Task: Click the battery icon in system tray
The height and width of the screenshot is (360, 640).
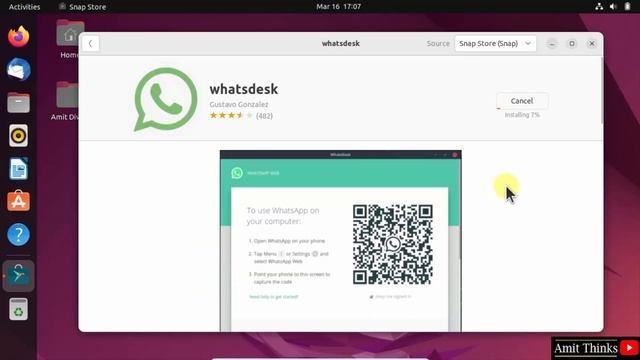Action: 627,7
